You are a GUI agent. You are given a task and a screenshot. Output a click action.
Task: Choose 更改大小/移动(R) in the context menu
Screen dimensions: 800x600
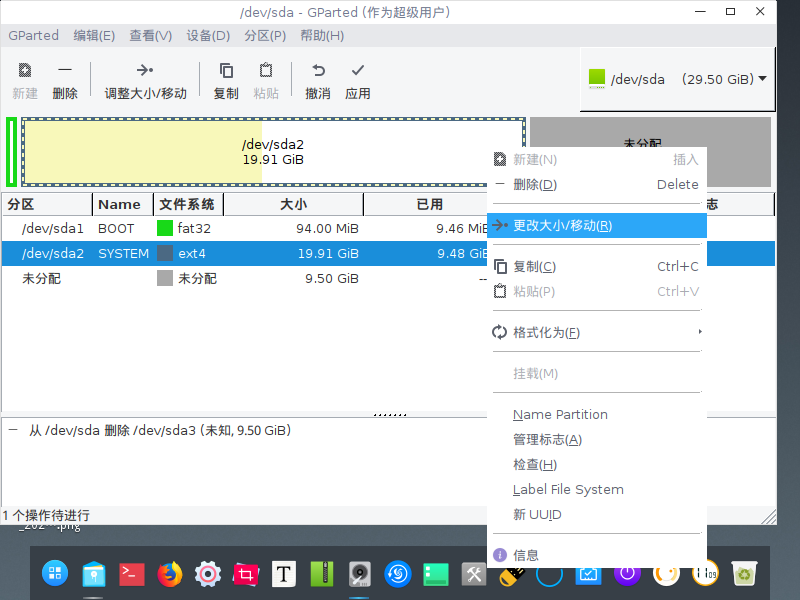pyautogui.click(x=597, y=226)
